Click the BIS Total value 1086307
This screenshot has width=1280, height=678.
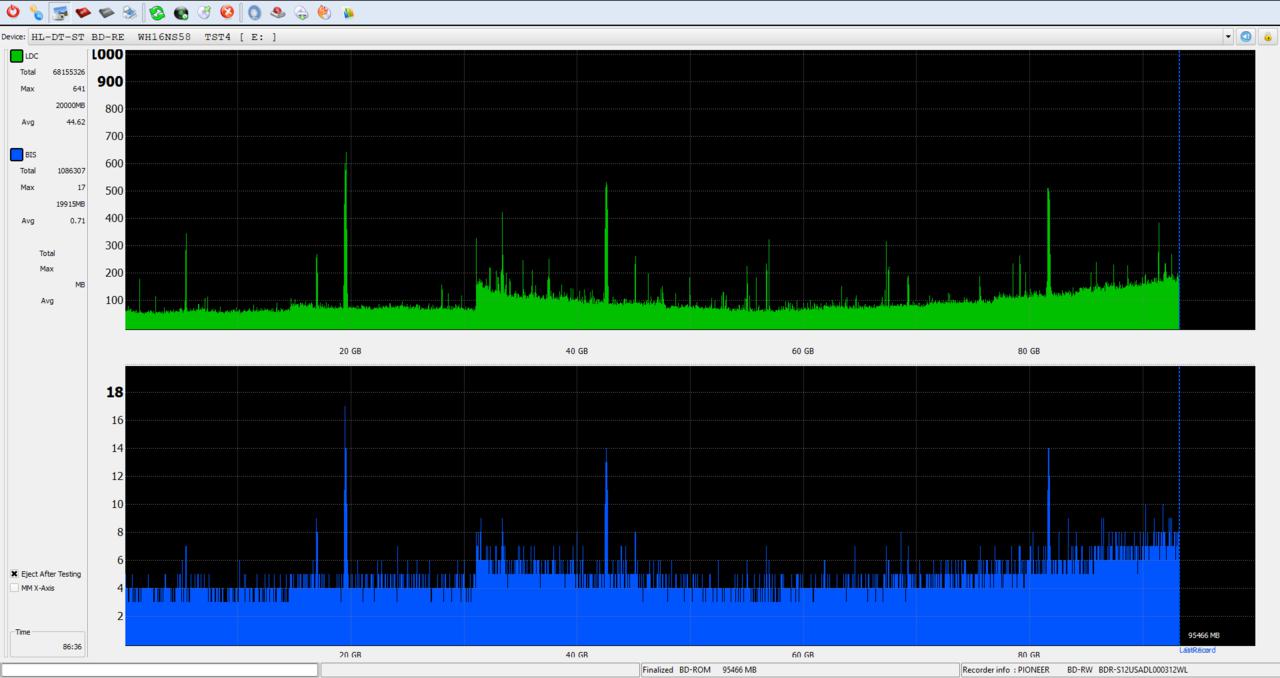(x=71, y=170)
